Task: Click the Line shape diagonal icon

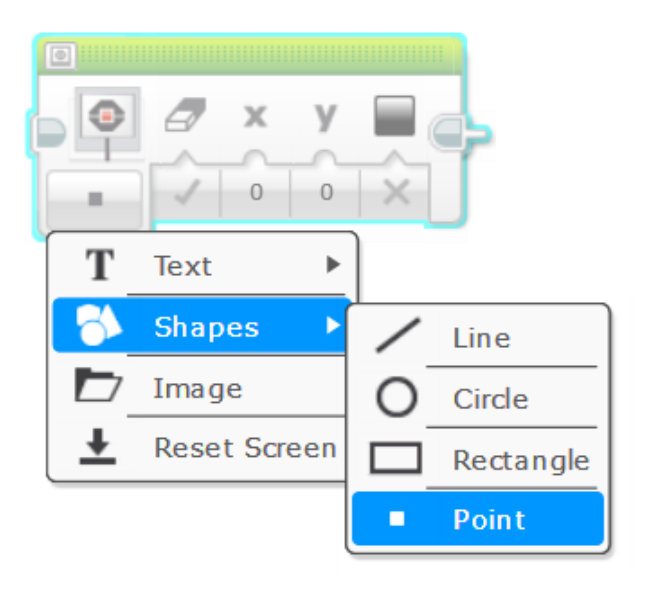Action: tap(396, 337)
